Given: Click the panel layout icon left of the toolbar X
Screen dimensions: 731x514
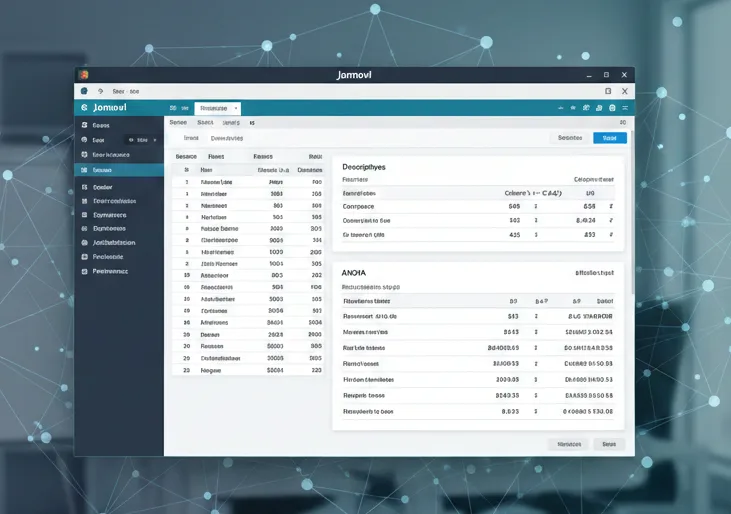Looking at the screenshot, I should click(608, 91).
